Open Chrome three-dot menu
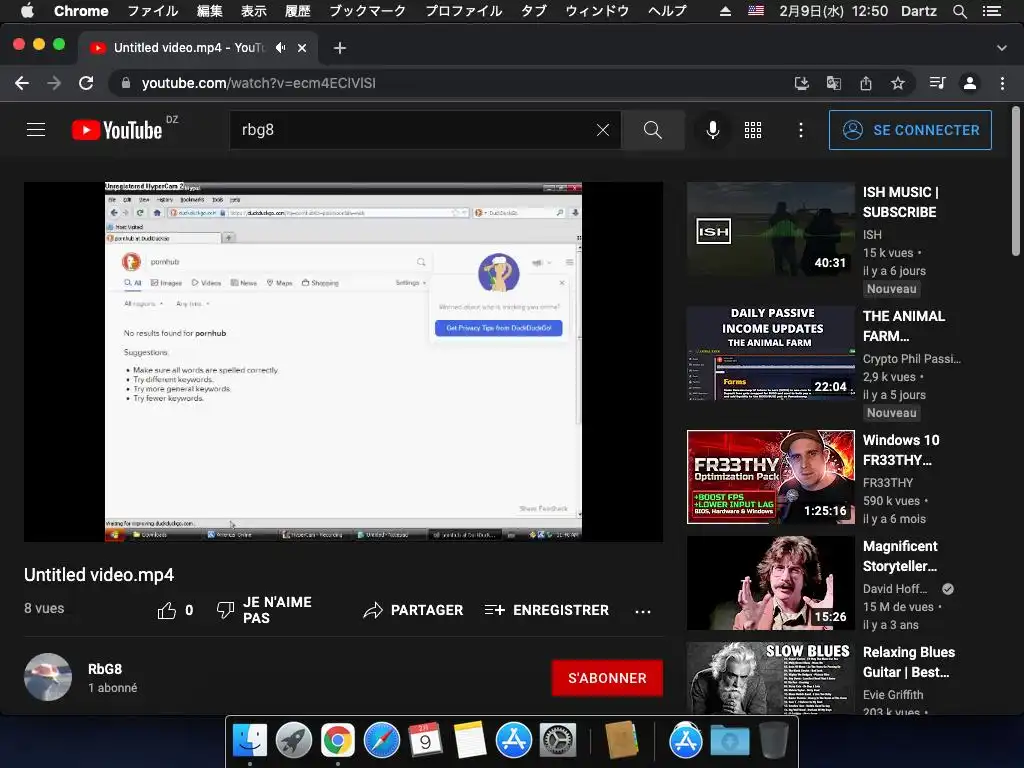 (1002, 83)
